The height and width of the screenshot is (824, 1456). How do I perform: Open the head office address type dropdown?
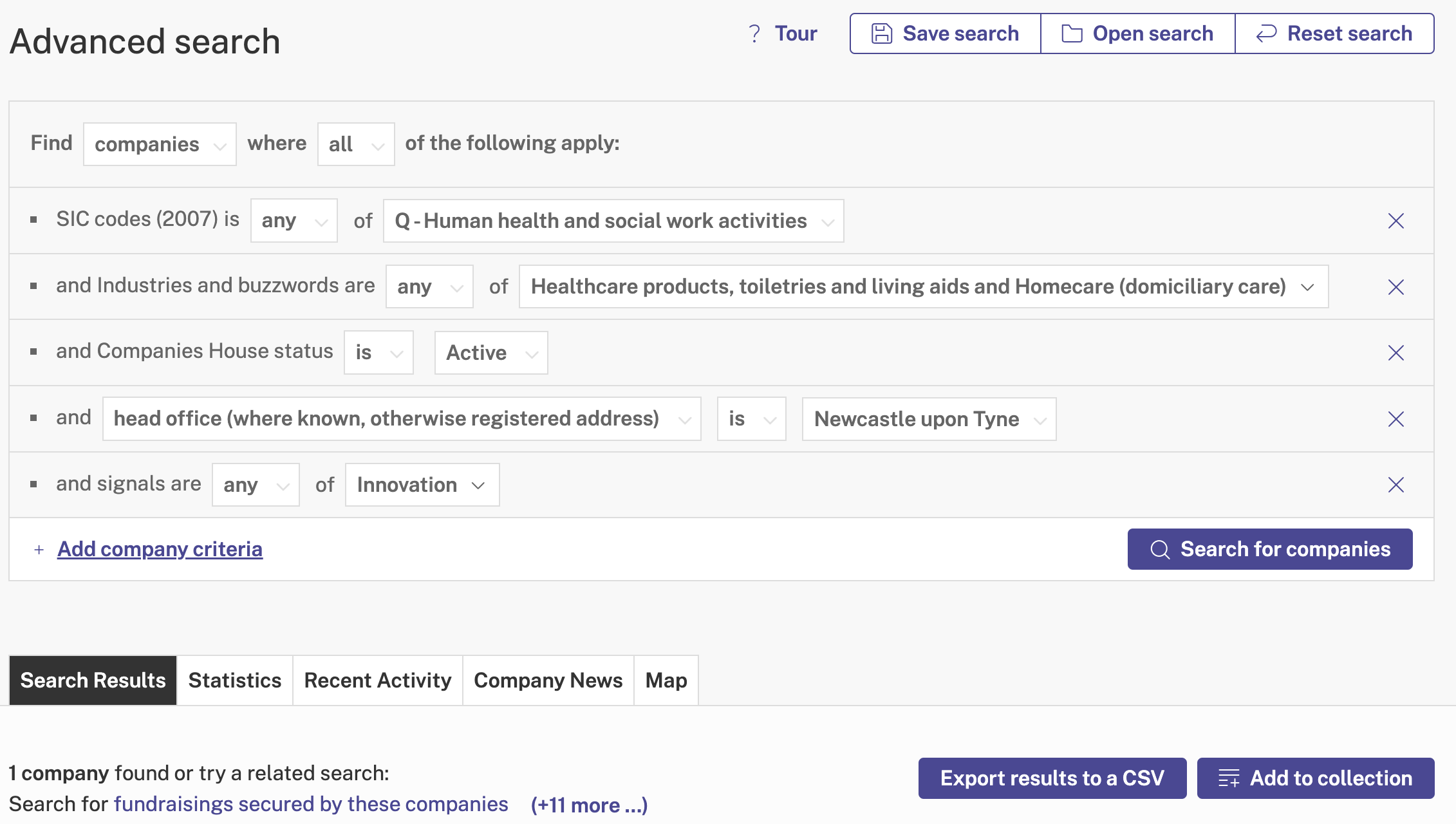[x=402, y=419]
